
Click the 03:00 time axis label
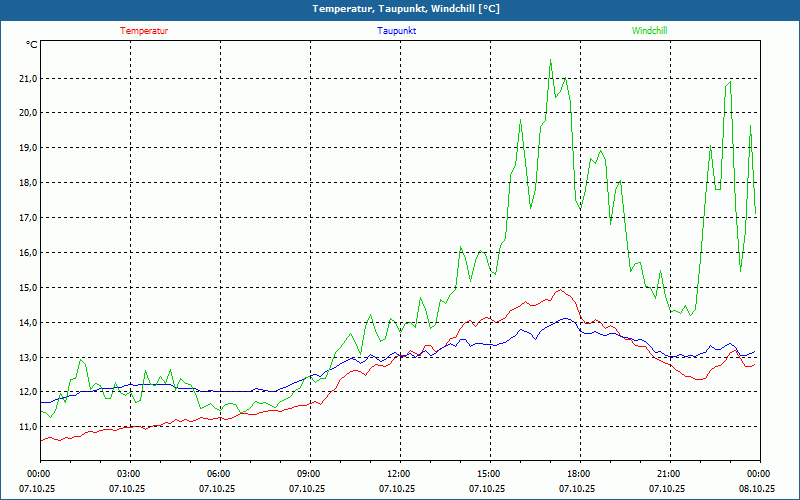[129, 474]
